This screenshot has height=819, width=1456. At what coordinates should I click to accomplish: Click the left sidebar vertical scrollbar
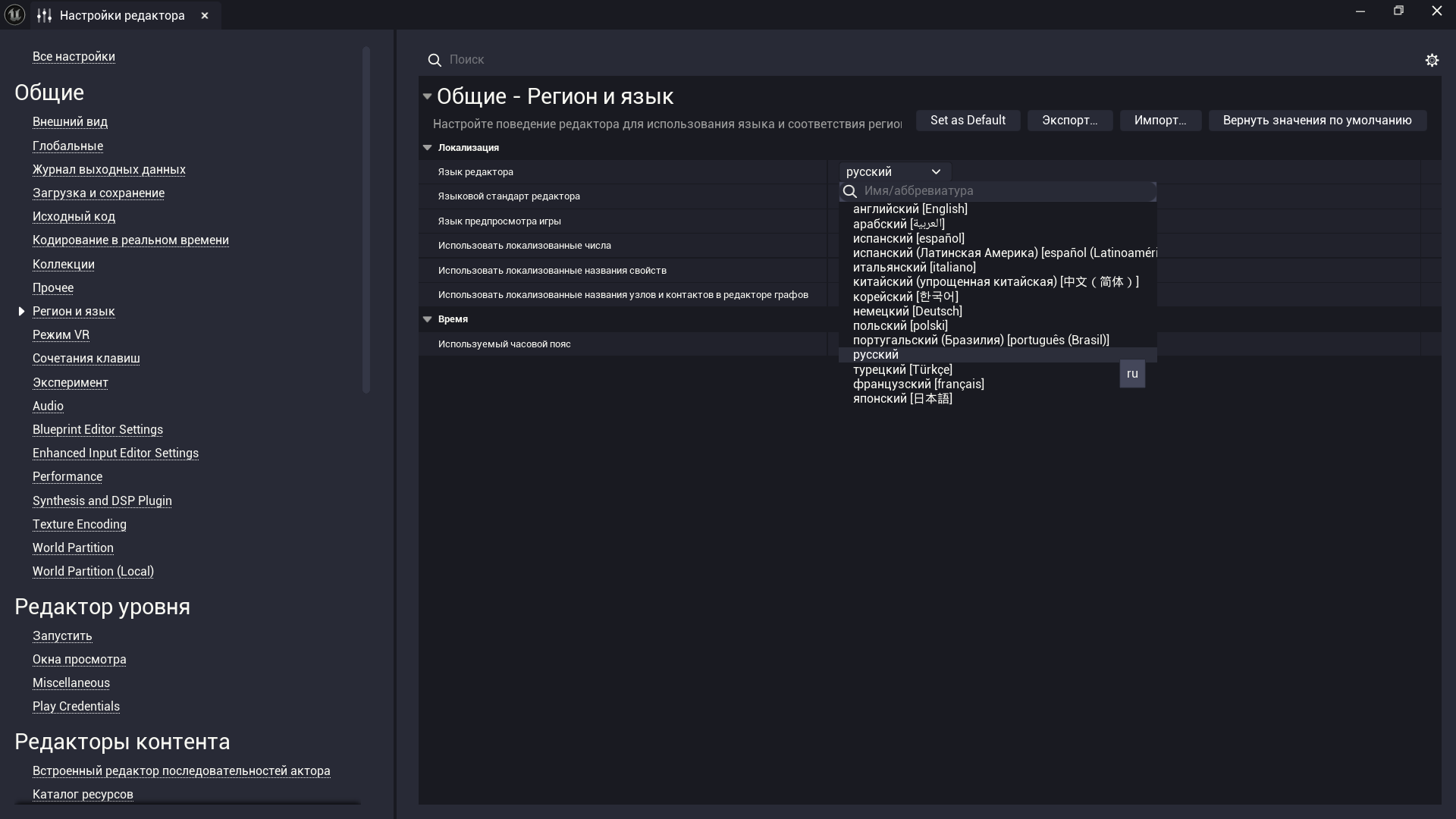click(366, 220)
